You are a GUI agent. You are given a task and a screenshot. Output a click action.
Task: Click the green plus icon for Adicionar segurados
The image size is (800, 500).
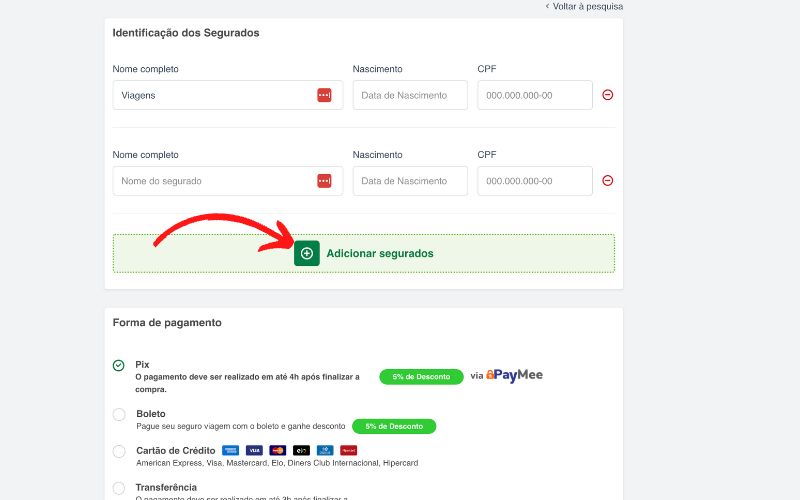coord(307,253)
